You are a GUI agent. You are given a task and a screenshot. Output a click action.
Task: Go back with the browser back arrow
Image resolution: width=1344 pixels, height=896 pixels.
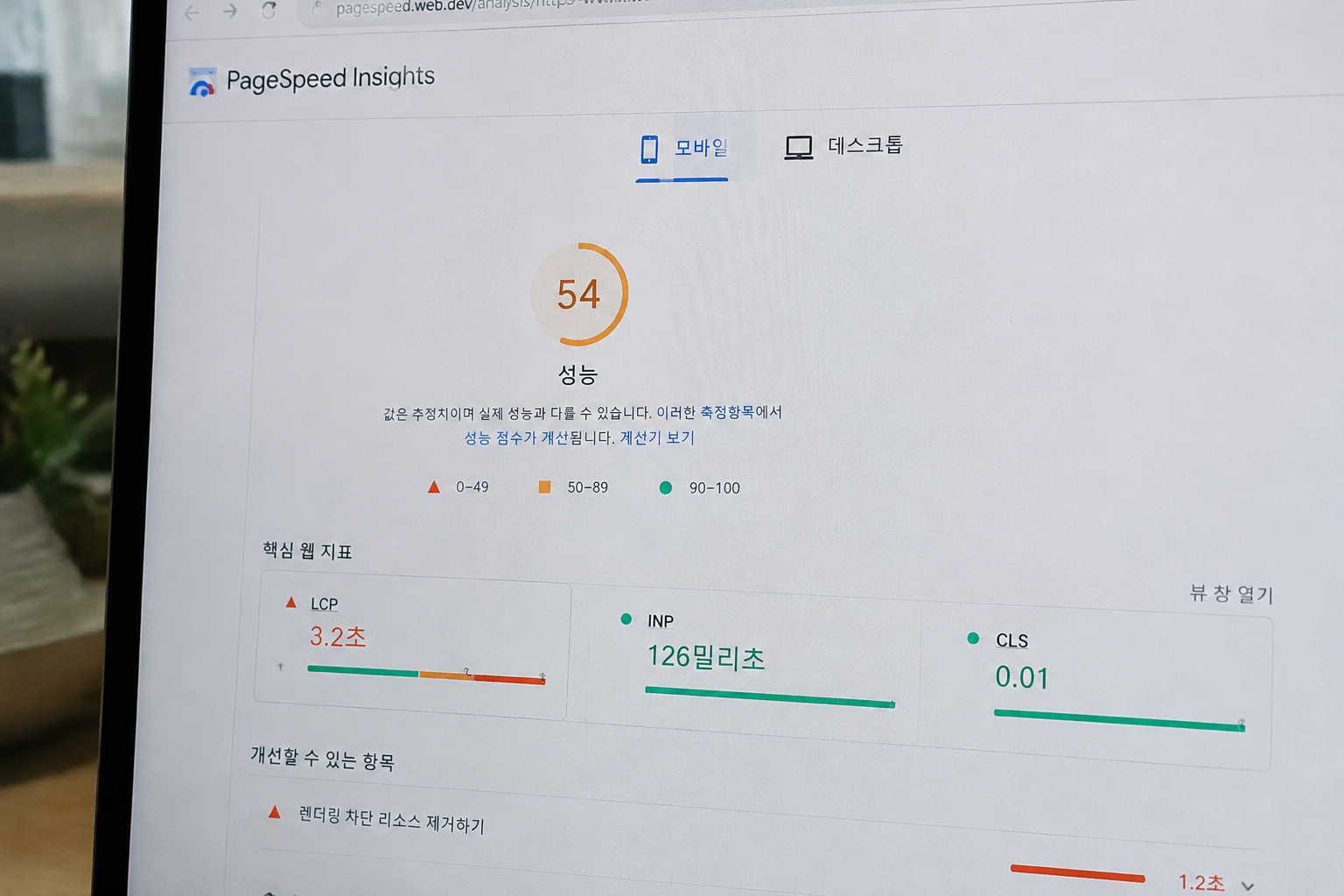coord(192,12)
